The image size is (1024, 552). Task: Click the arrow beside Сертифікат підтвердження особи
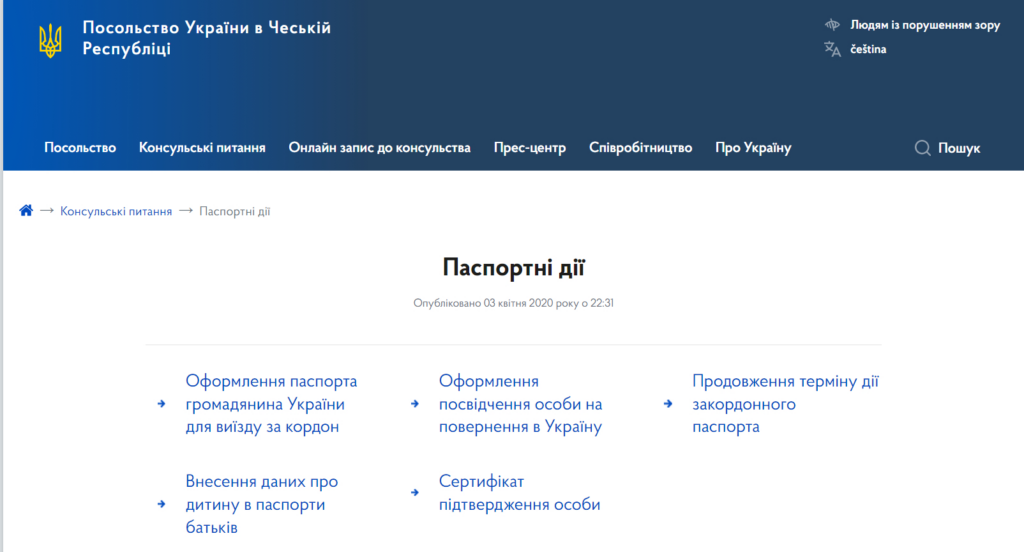[x=414, y=493]
